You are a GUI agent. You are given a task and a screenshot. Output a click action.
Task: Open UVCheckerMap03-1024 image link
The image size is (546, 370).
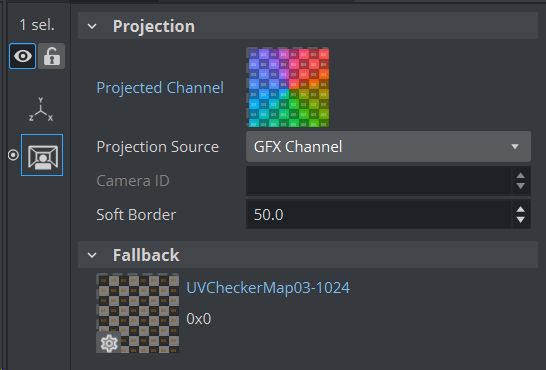click(268, 288)
